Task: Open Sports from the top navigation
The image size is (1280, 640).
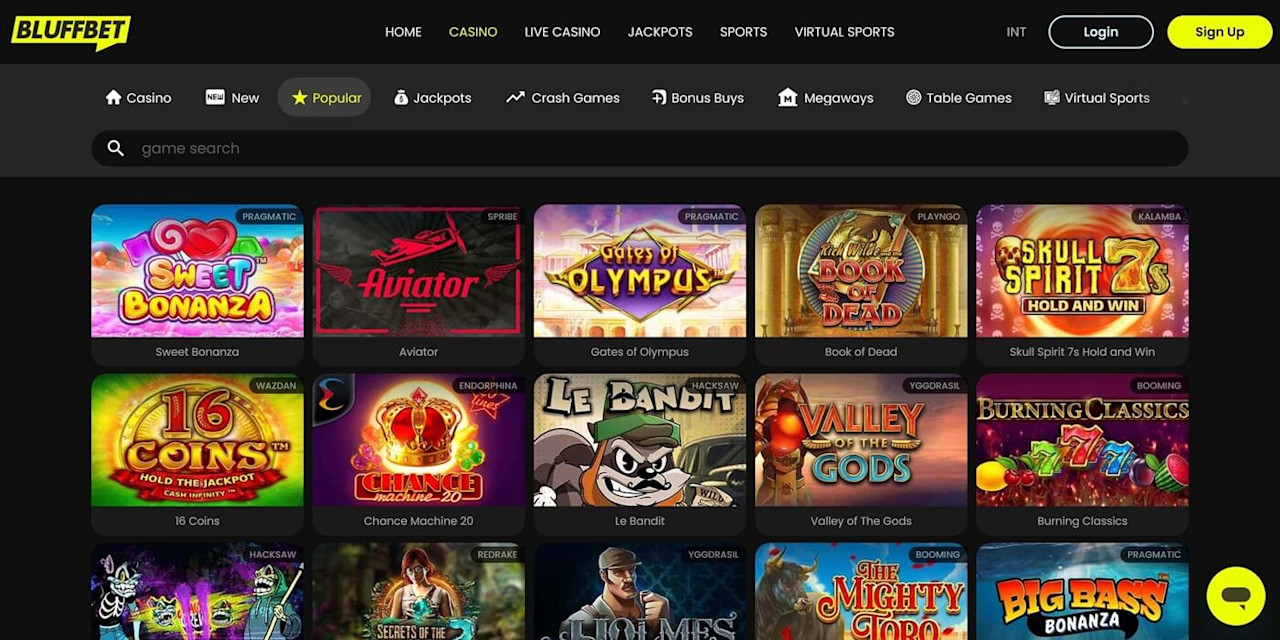Action: tap(743, 32)
